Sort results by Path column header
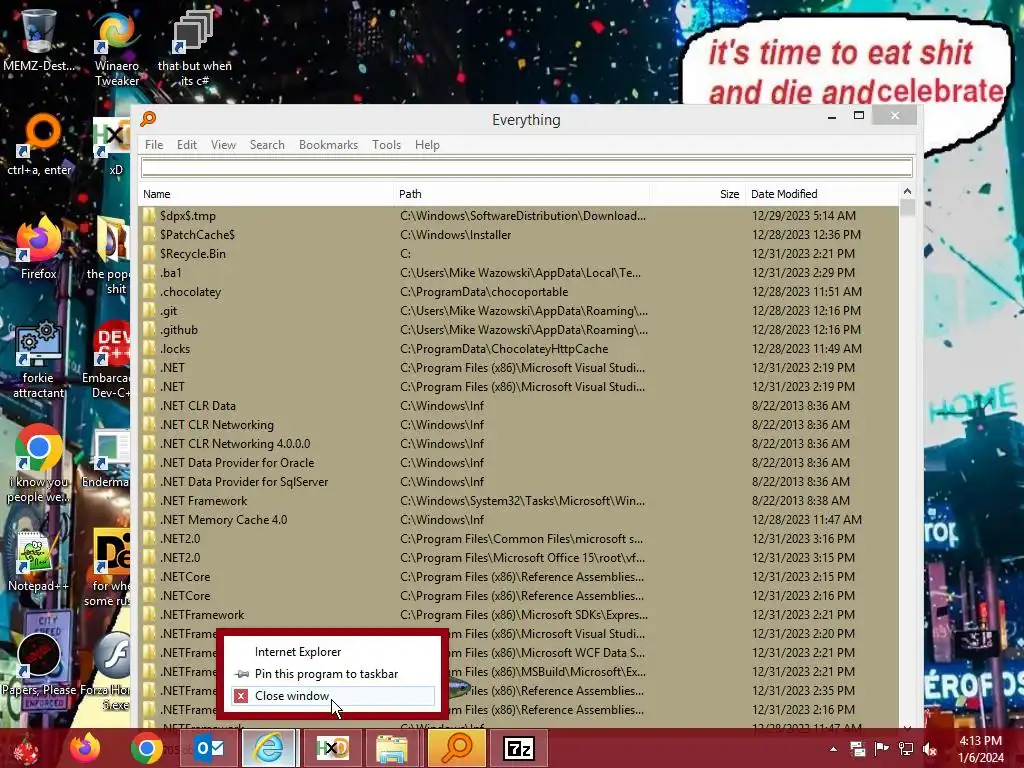The width and height of the screenshot is (1024, 768). [x=521, y=194]
